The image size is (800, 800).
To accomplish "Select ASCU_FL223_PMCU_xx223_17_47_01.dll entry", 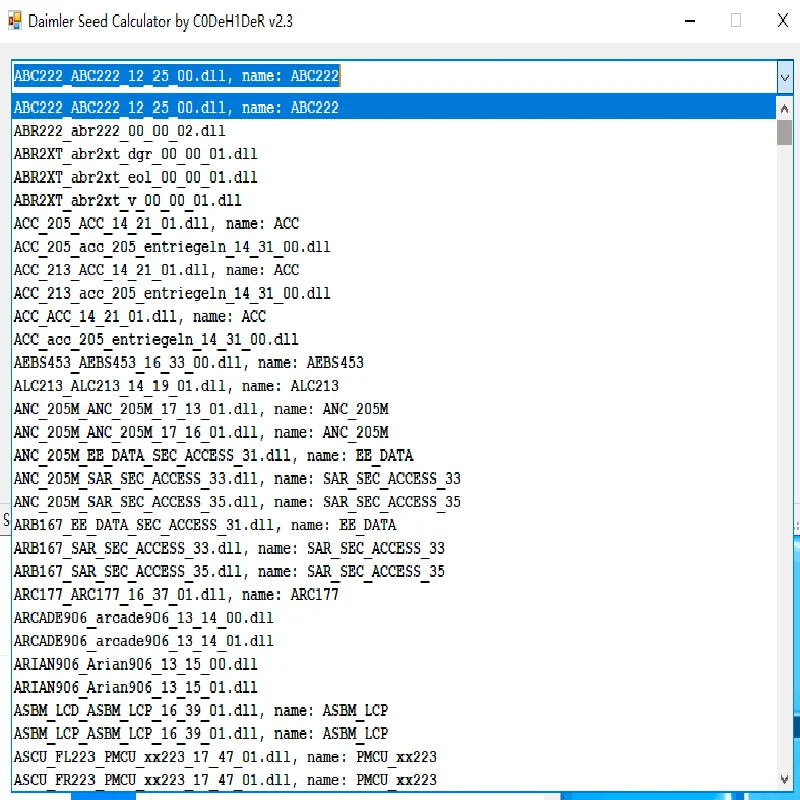I will pos(393,757).
